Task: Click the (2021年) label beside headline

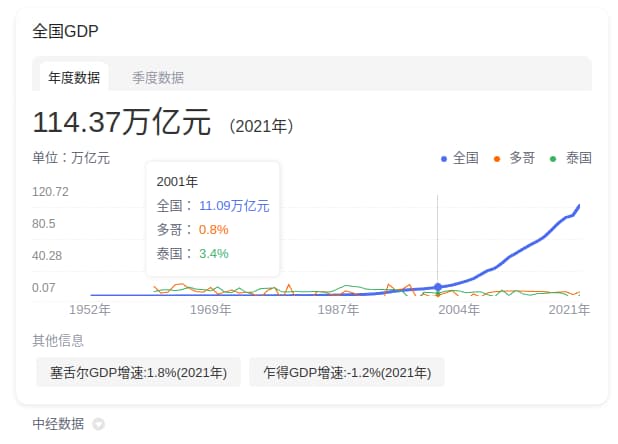Action: pos(262,126)
